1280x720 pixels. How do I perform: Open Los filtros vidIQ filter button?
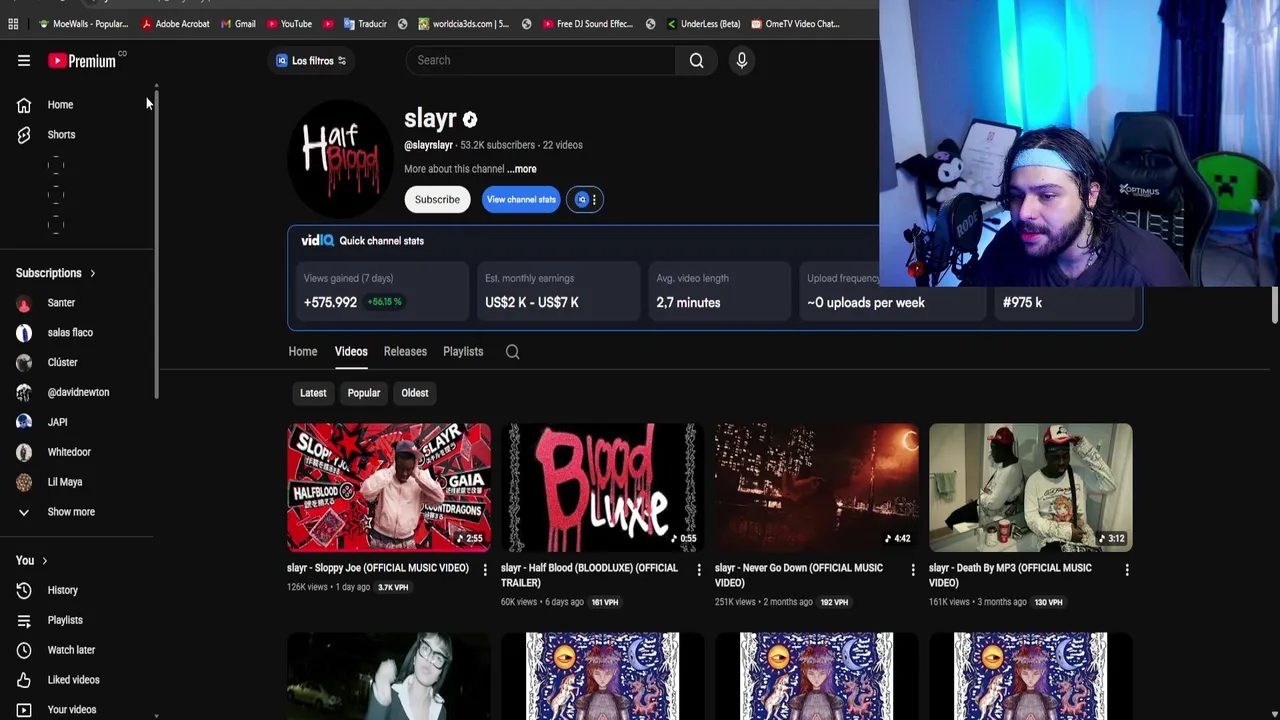(311, 61)
